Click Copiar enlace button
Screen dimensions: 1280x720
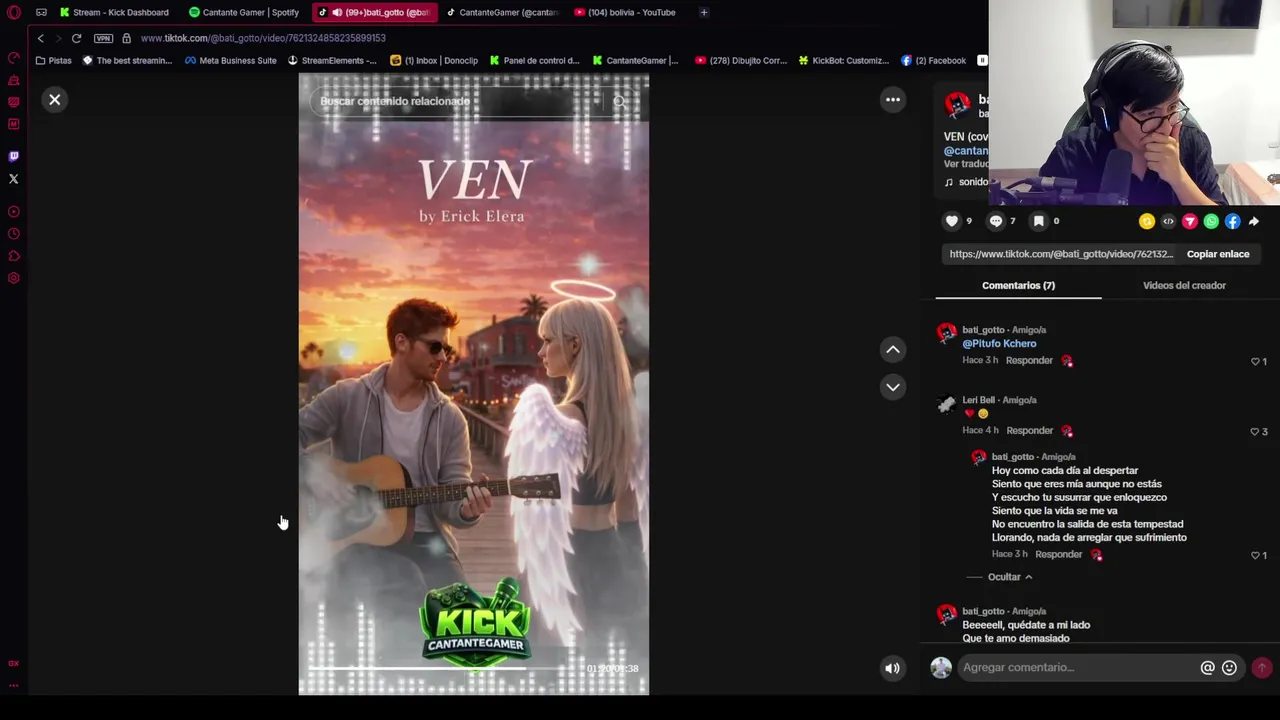1218,254
